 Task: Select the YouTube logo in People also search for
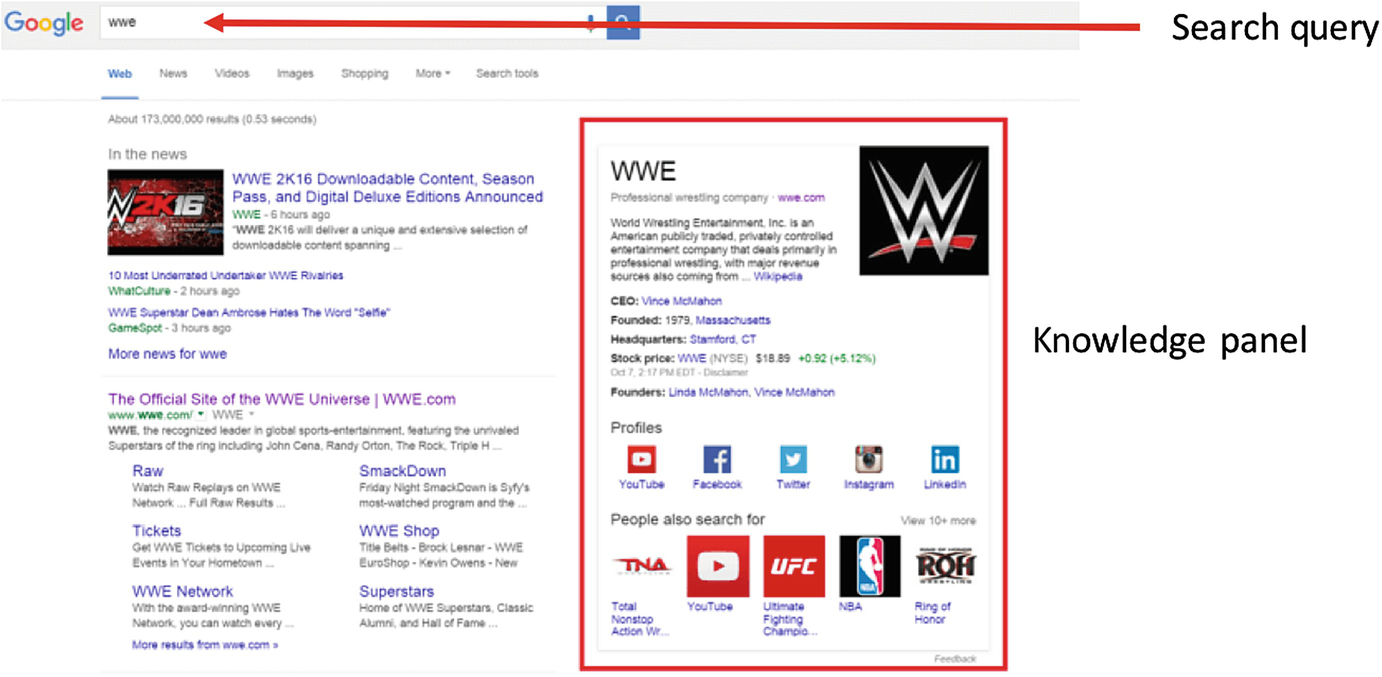coord(718,566)
